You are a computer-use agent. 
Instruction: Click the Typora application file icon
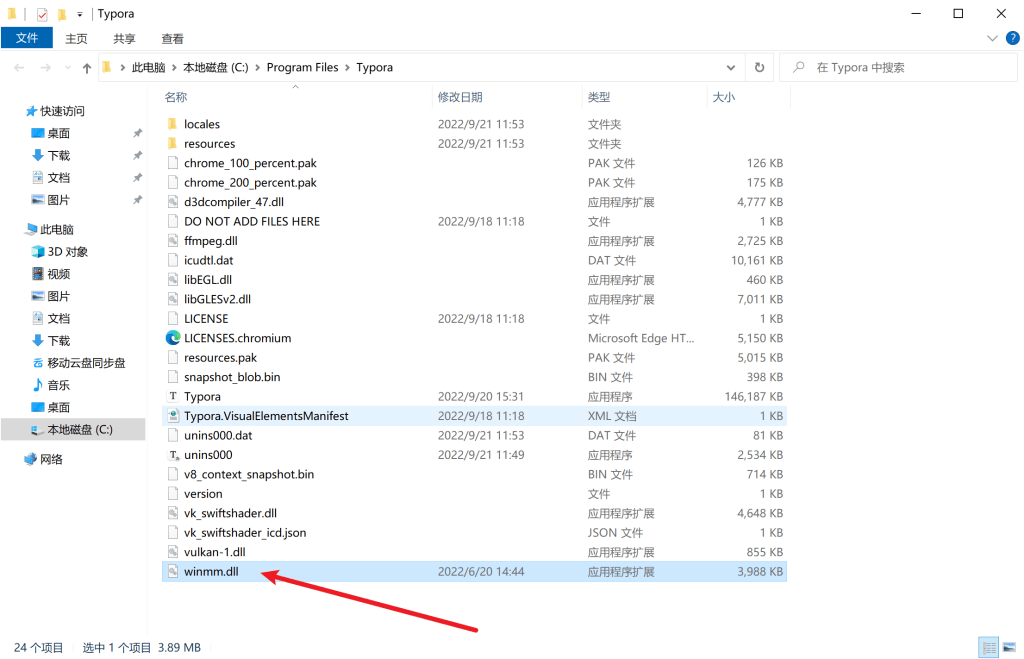click(x=173, y=397)
